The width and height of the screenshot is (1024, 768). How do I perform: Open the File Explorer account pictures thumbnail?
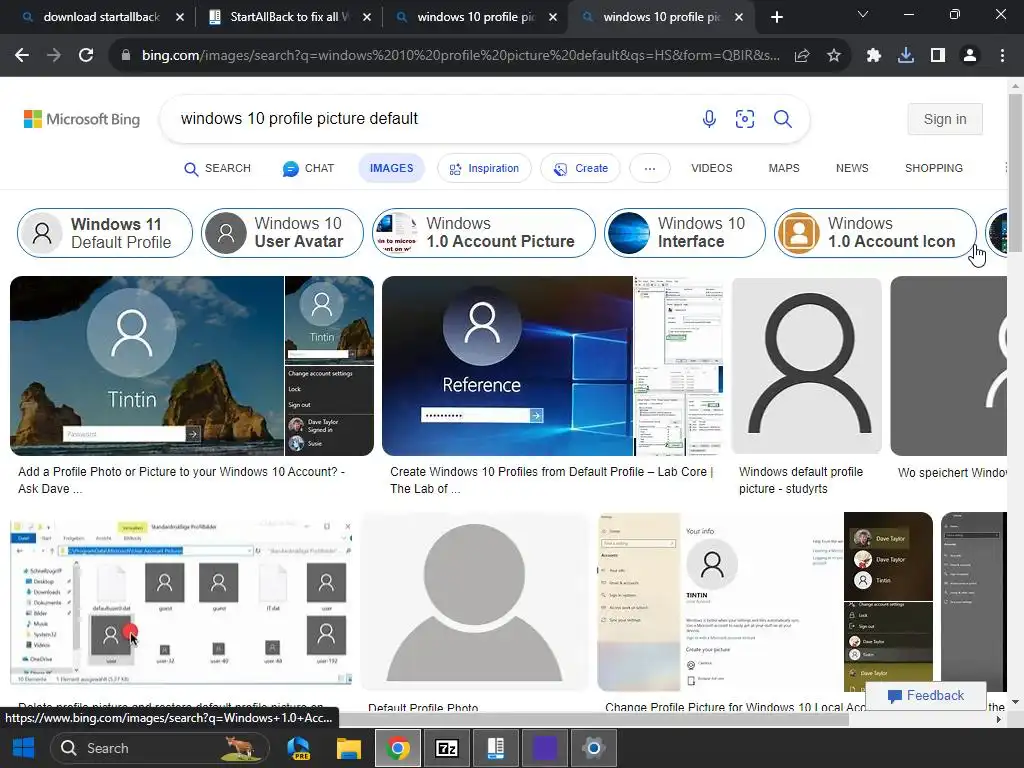tap(182, 602)
